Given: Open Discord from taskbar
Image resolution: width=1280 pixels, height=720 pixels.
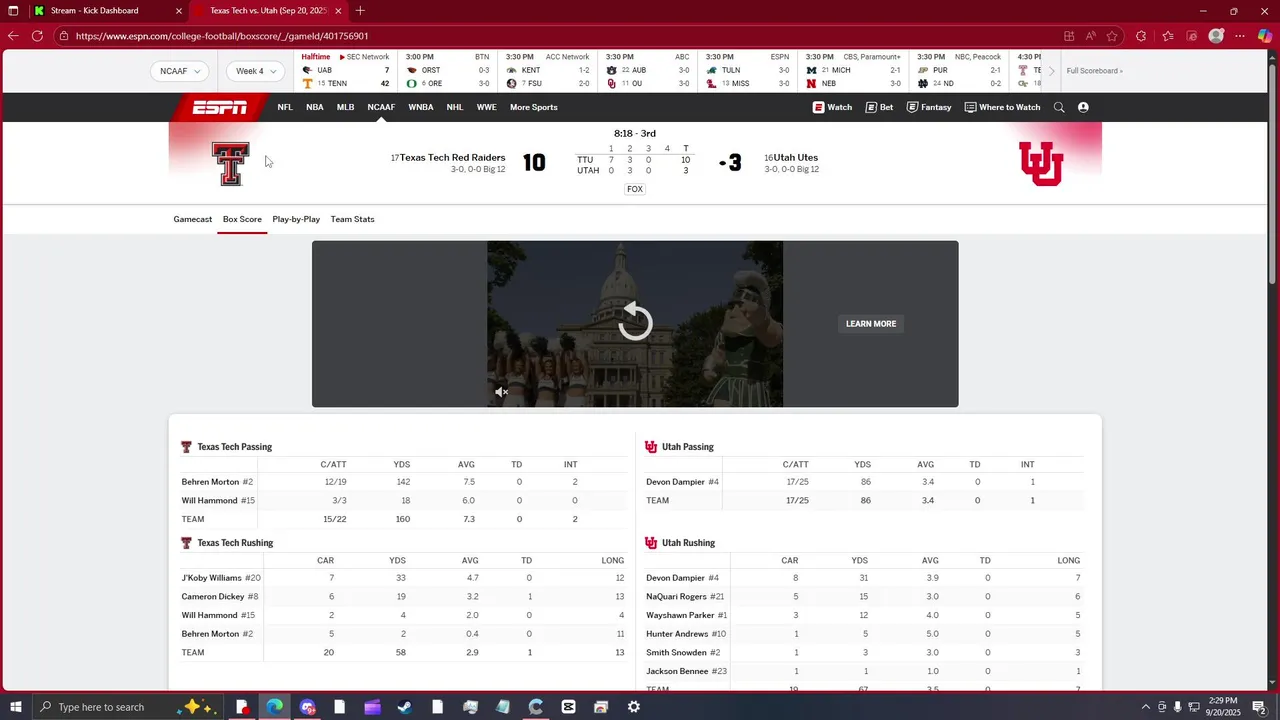Looking at the screenshot, I should point(307,707).
